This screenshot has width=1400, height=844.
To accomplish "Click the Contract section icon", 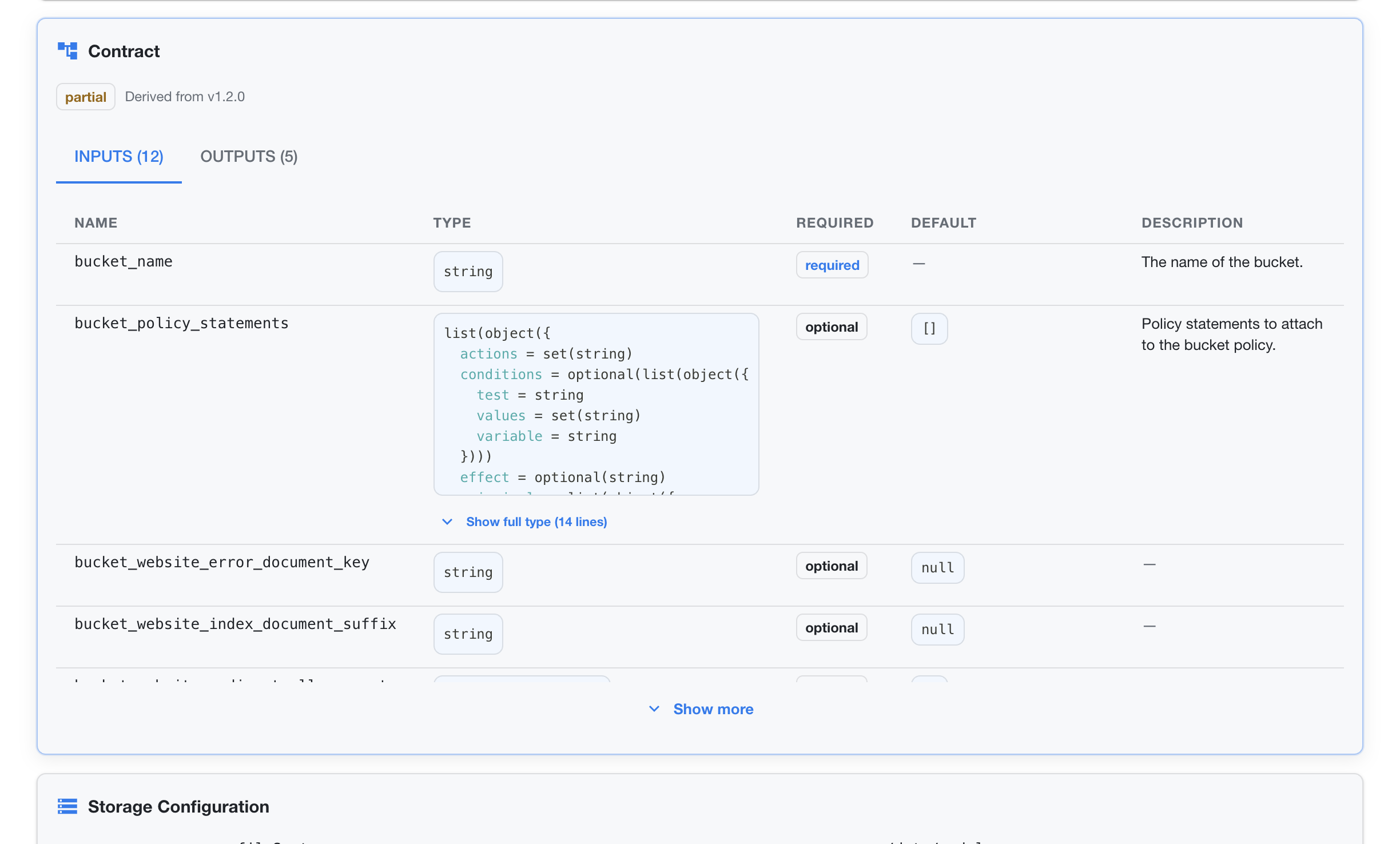I will coord(67,51).
